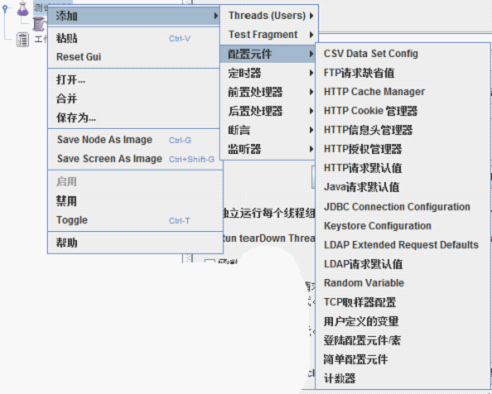
Task: Add 计数器 config element
Action: (x=403, y=378)
